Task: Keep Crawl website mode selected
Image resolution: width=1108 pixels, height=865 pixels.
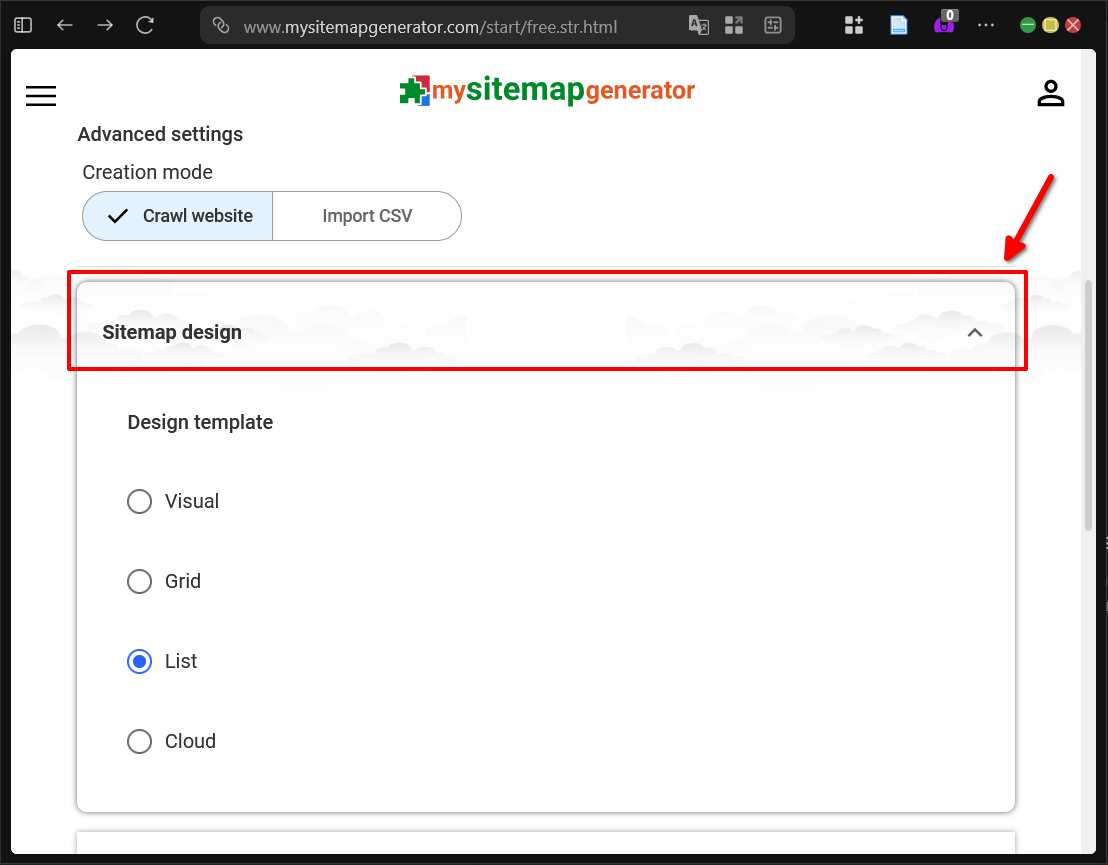Action: (x=176, y=216)
